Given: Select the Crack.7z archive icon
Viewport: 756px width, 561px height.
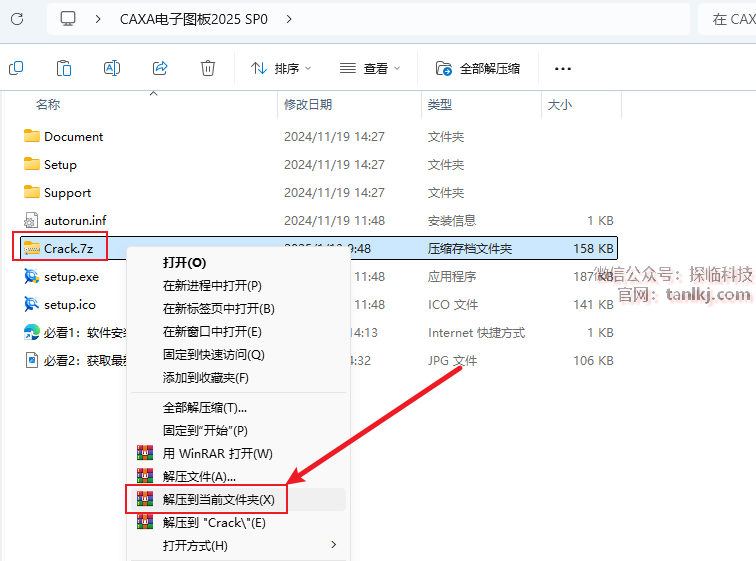Looking at the screenshot, I should pos(32,248).
